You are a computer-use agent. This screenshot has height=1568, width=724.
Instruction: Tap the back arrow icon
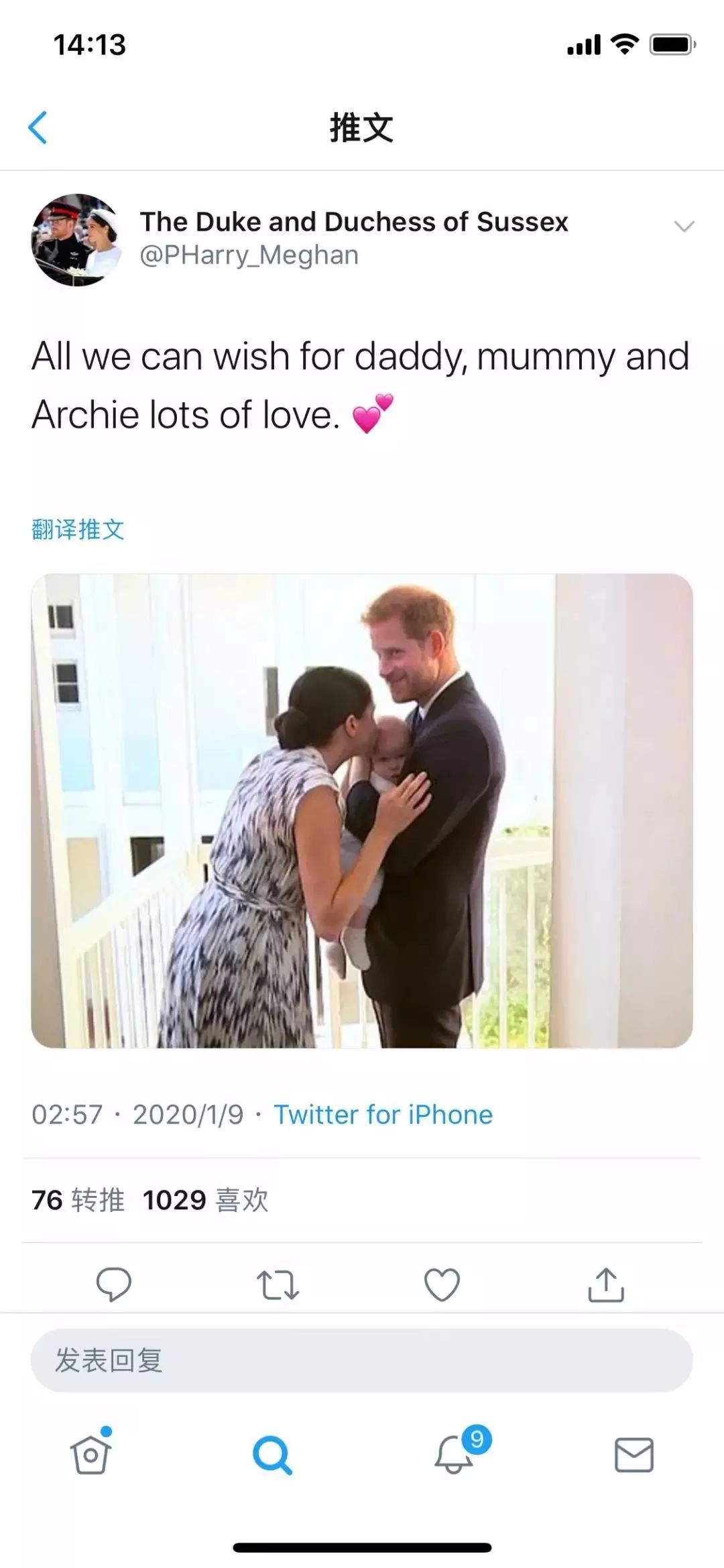tap(38, 127)
